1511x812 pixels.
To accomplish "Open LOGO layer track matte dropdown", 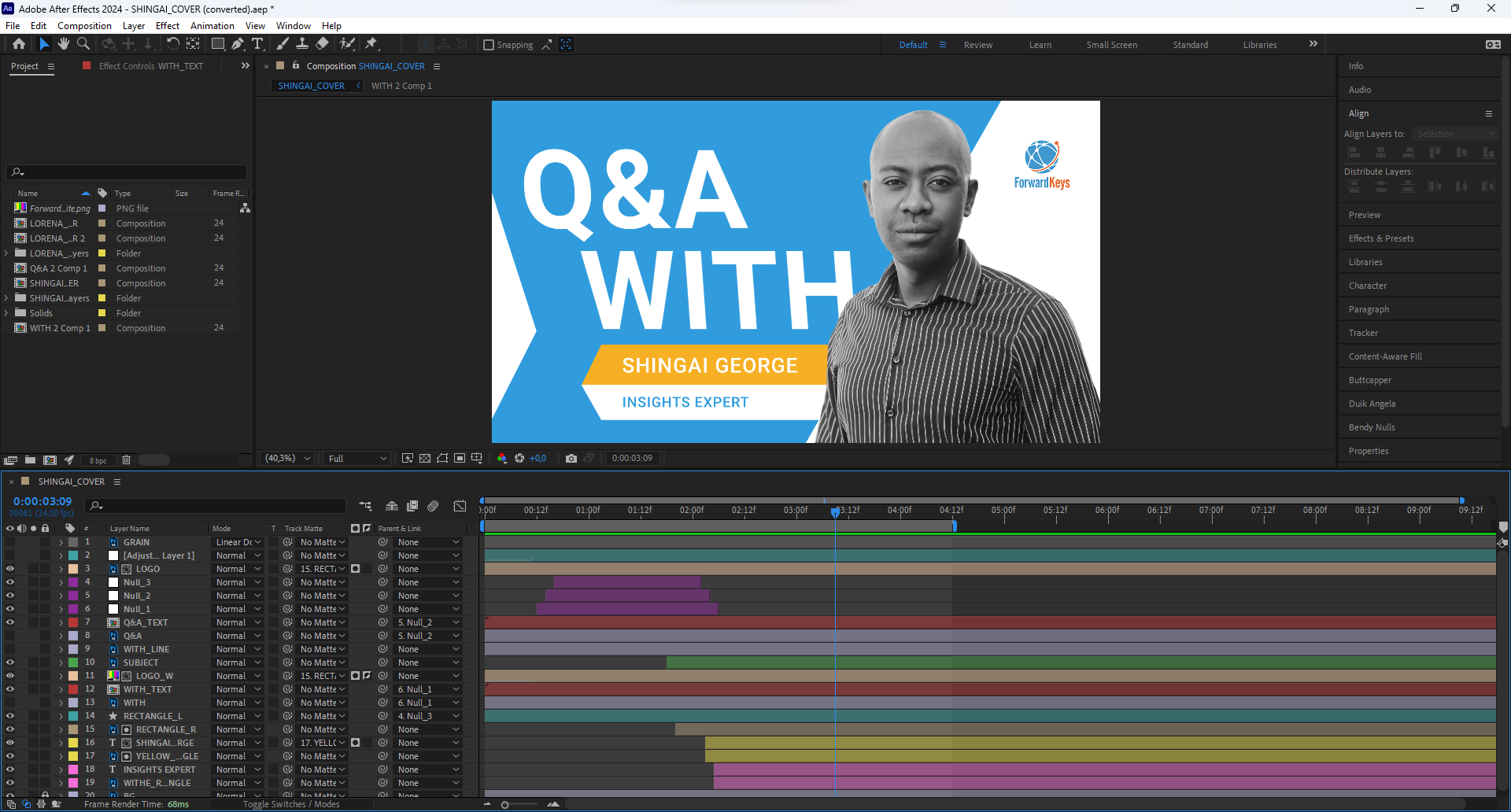I will (322, 569).
